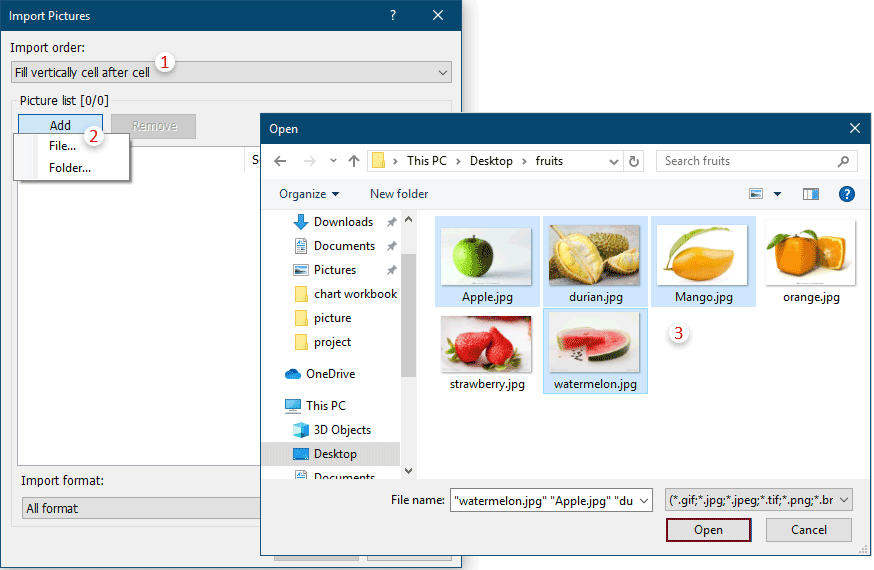Click the New folder button
This screenshot has height=570, width=874.
(x=399, y=194)
